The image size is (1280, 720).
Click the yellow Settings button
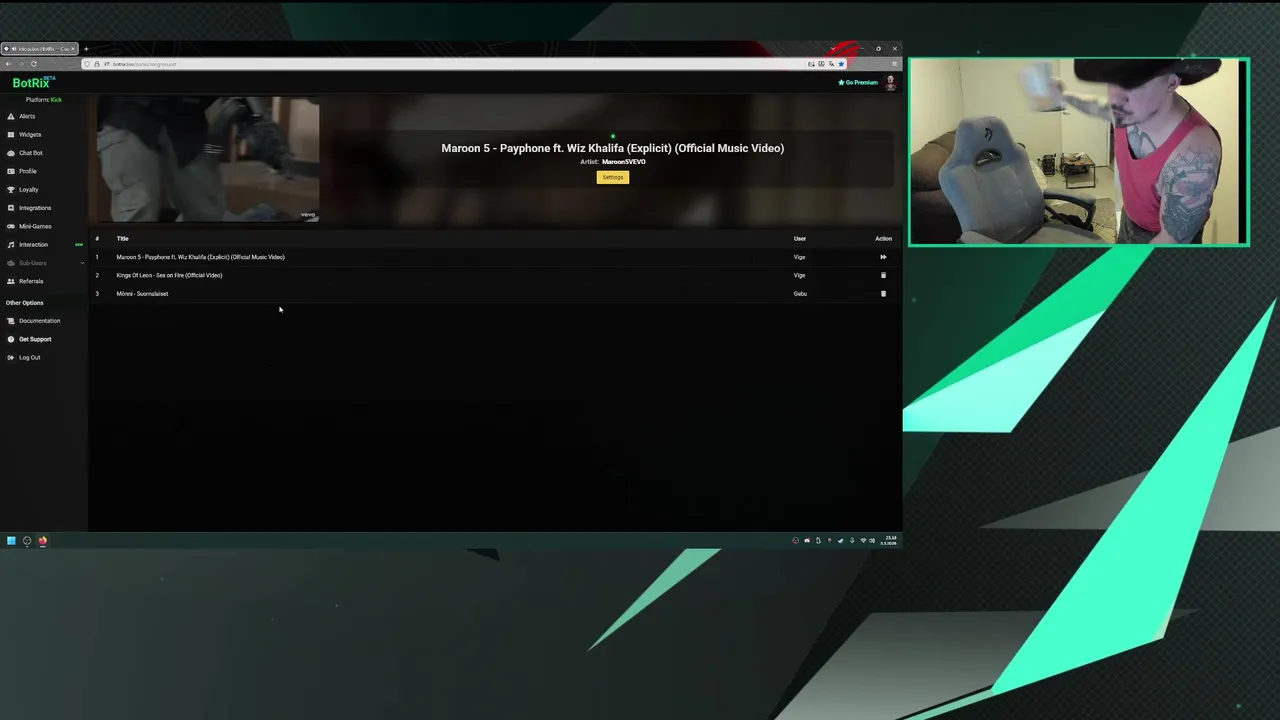613,177
